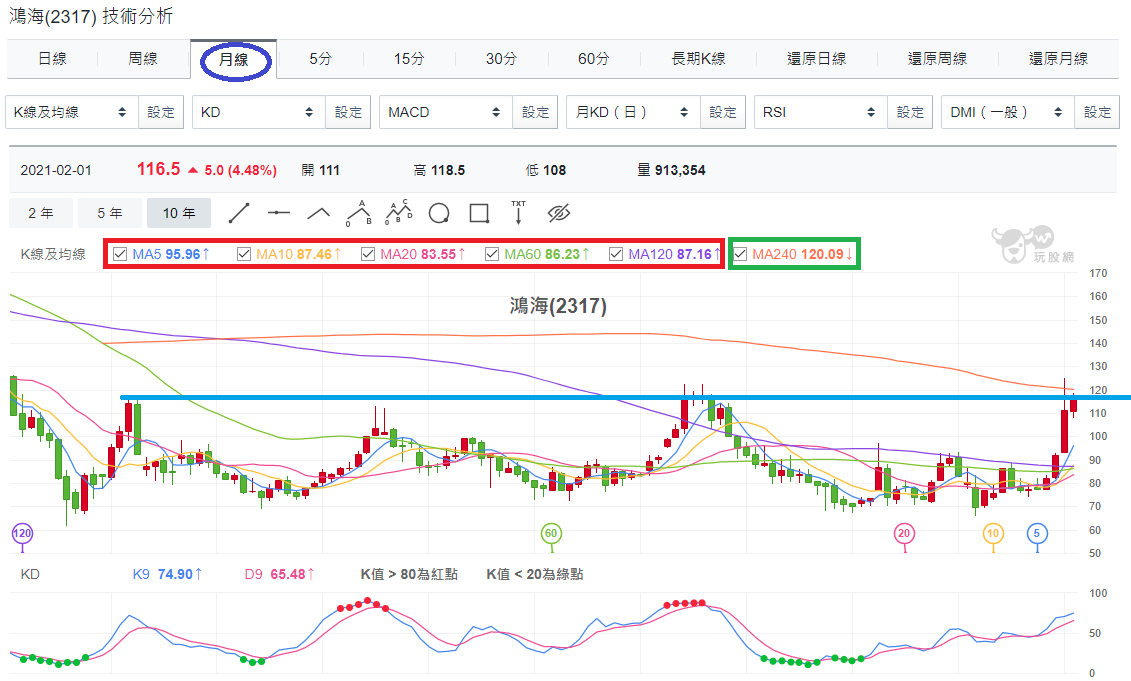Select the horizontal line drawing tool
1131x681 pixels.
point(278,213)
